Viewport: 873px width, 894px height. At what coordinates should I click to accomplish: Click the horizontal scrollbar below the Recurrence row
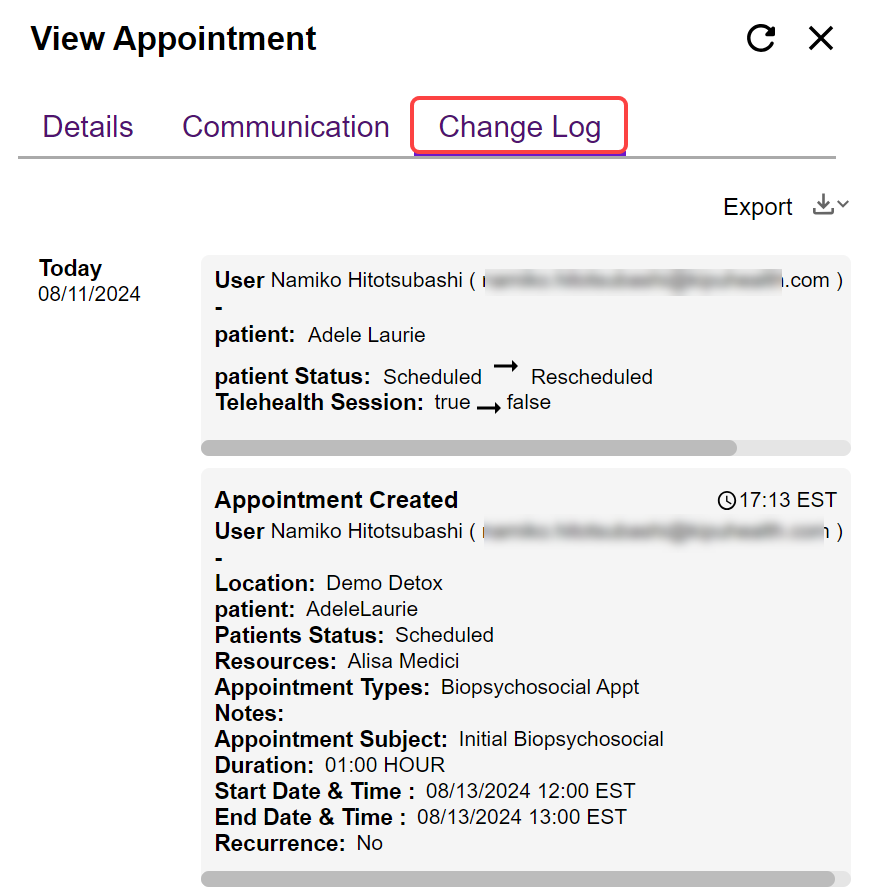tap(518, 879)
